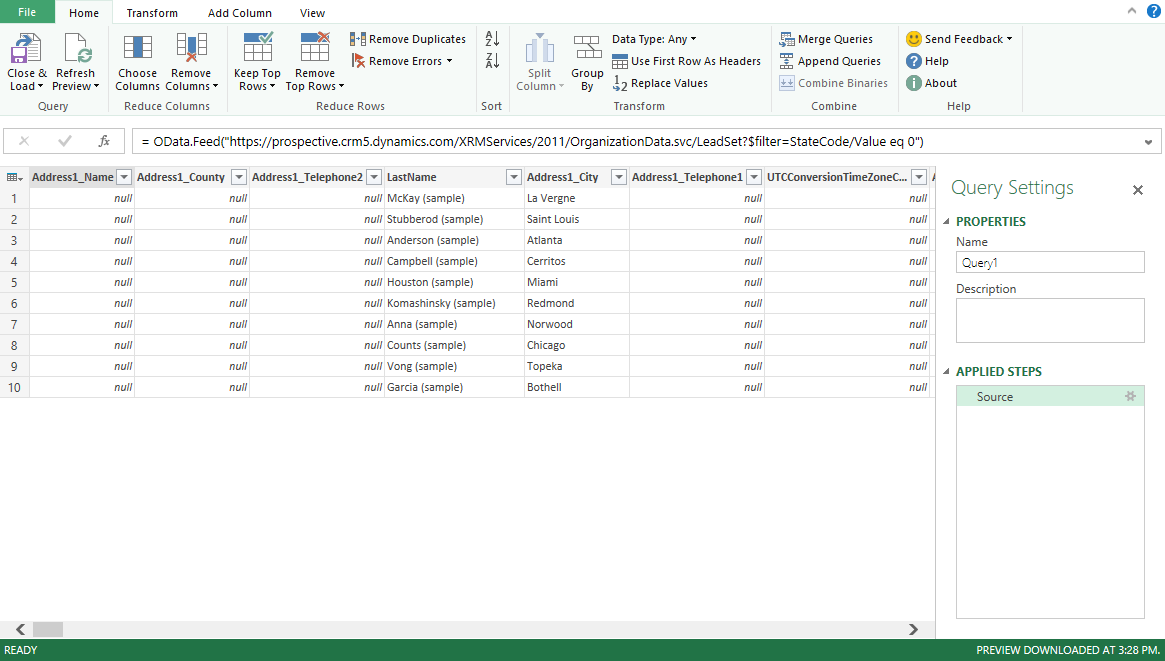Click the Source step gear icon

click(x=1130, y=397)
